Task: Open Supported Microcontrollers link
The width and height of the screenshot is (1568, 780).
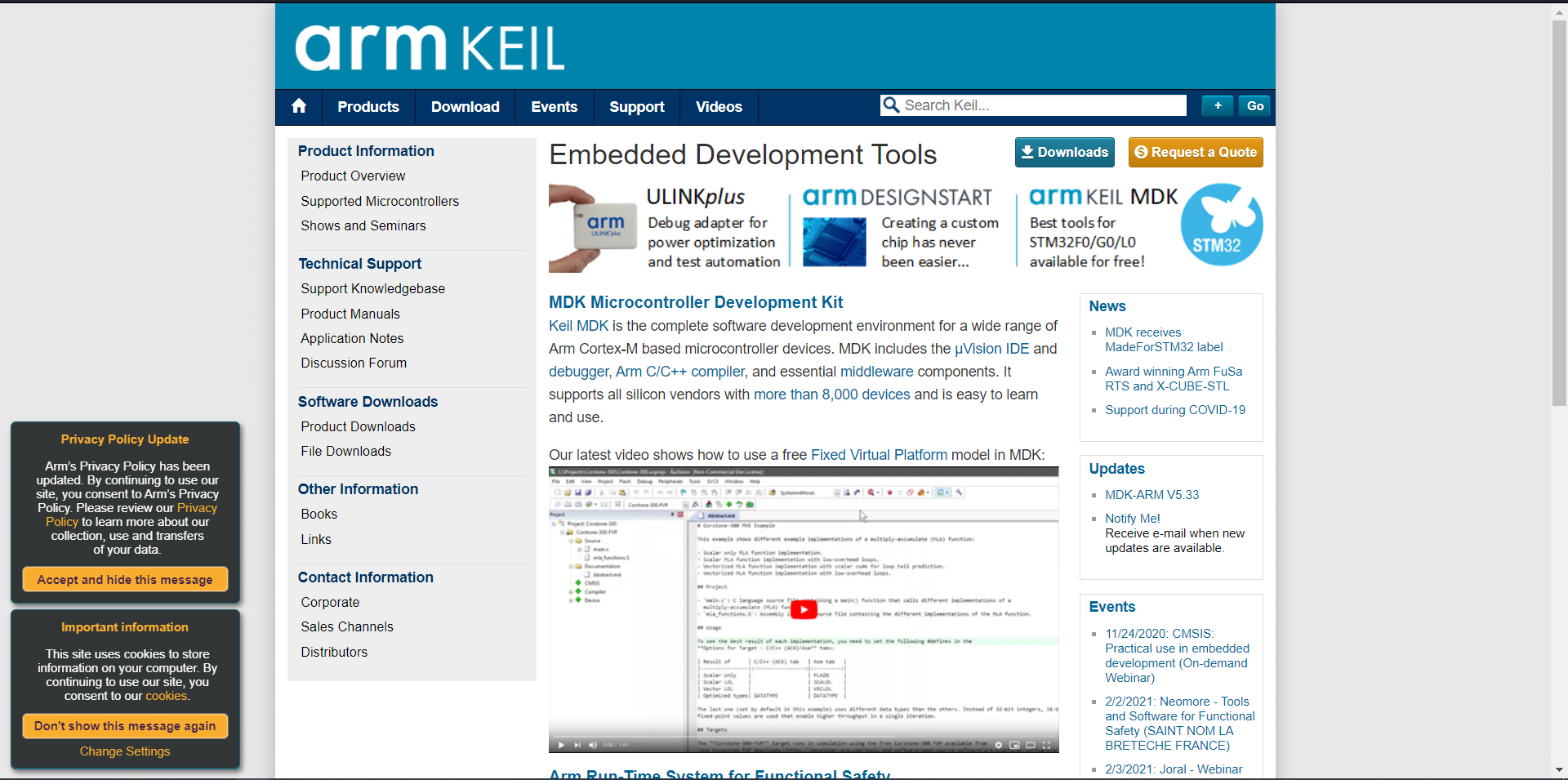Action: (380, 201)
